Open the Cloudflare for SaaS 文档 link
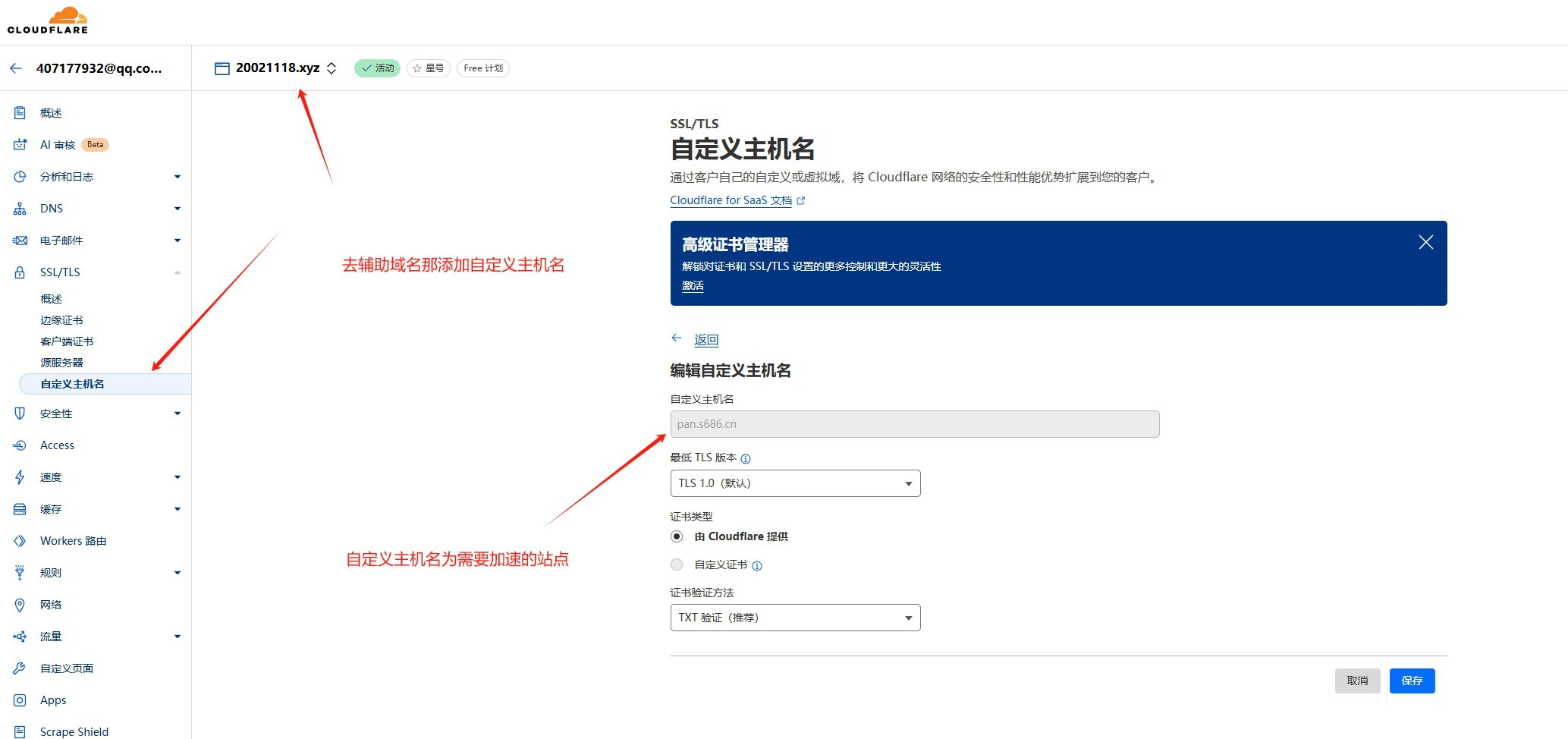1568x739 pixels. [731, 200]
